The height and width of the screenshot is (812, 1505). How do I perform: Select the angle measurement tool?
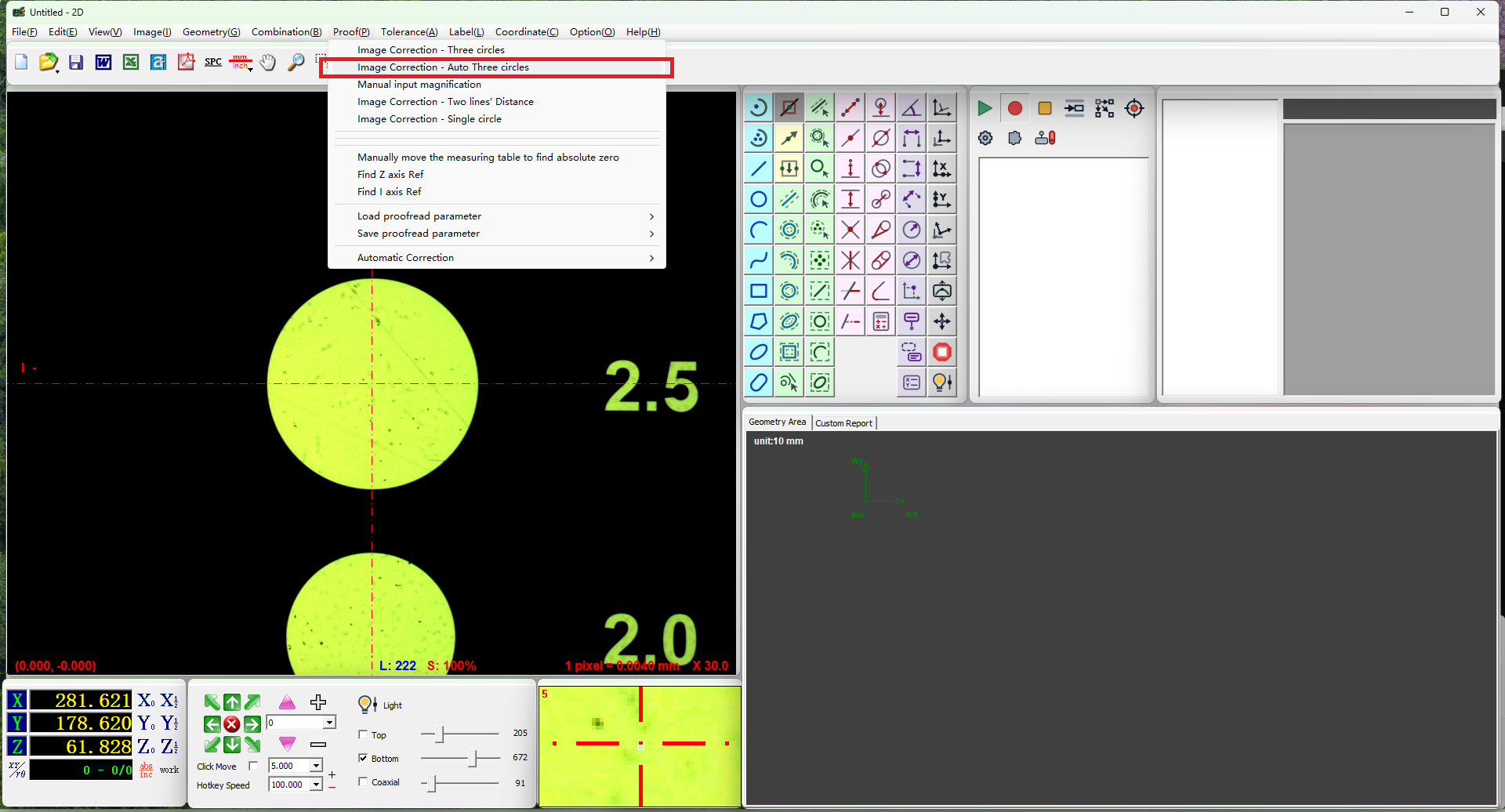pos(912,107)
